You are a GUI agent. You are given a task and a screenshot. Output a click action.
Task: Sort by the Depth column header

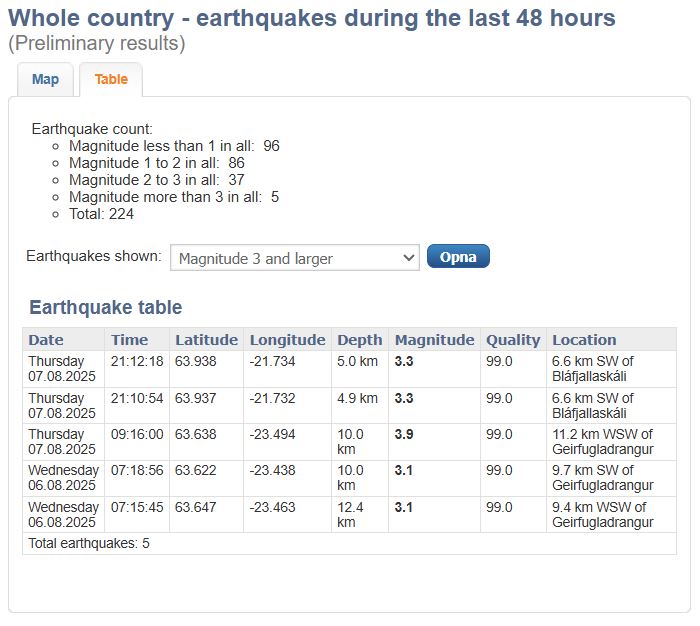point(360,340)
